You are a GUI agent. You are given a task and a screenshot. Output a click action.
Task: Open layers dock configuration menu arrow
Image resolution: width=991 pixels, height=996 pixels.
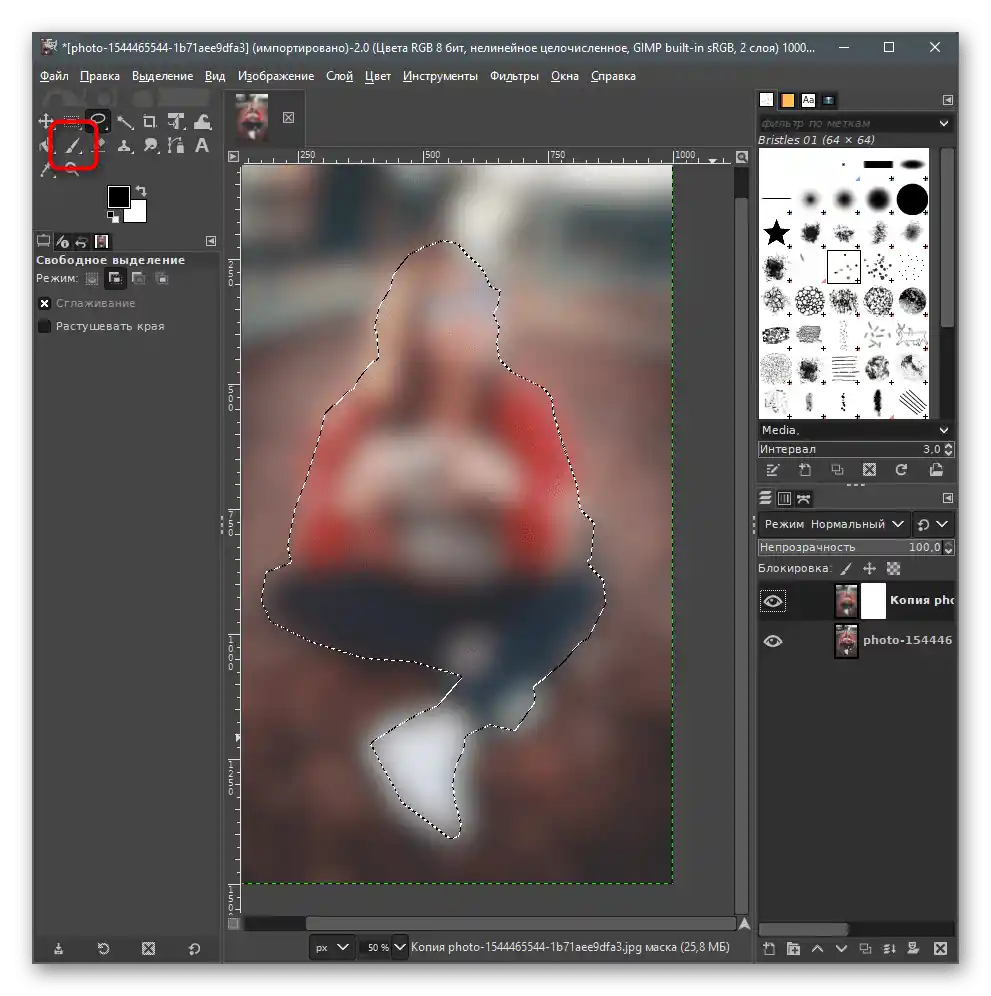click(x=947, y=498)
